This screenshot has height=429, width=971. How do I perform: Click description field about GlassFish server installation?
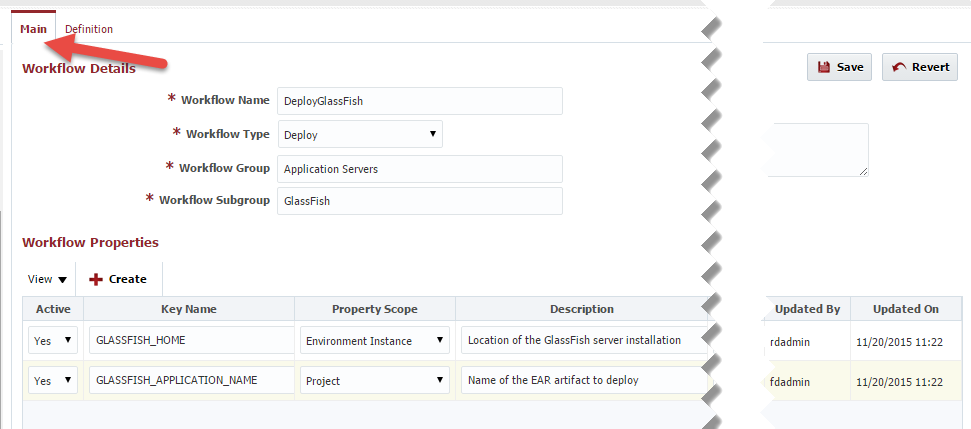tap(584, 340)
